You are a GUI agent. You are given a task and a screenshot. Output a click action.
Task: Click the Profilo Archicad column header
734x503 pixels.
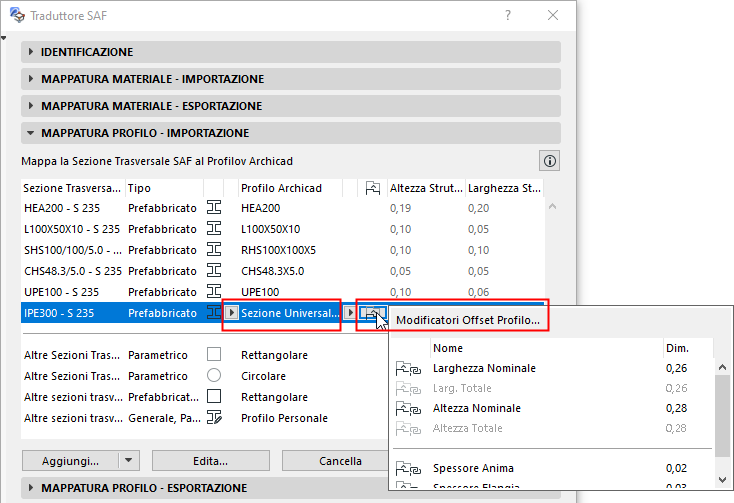pyautogui.click(x=290, y=188)
